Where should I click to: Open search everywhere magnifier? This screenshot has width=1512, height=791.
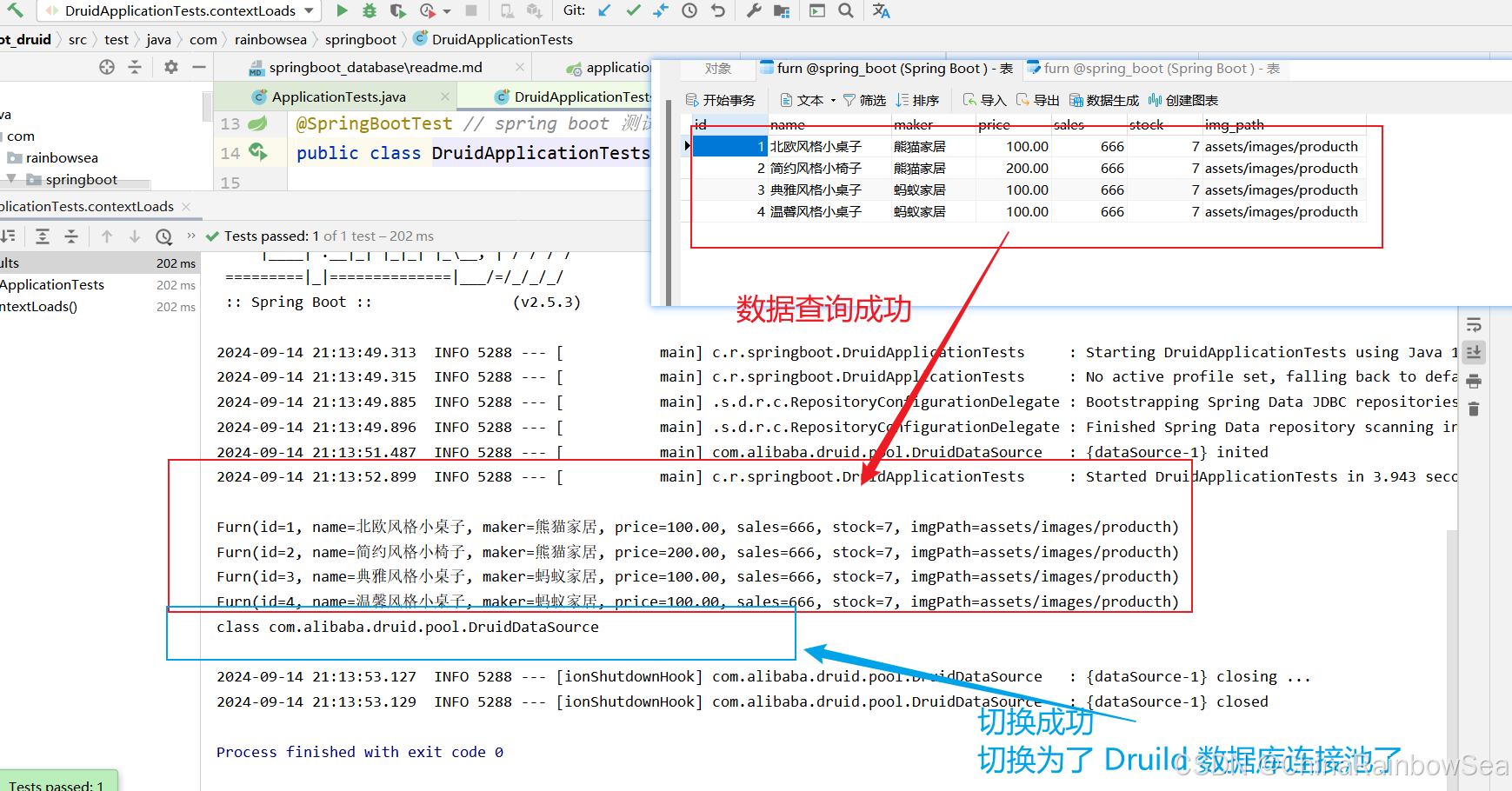point(845,10)
